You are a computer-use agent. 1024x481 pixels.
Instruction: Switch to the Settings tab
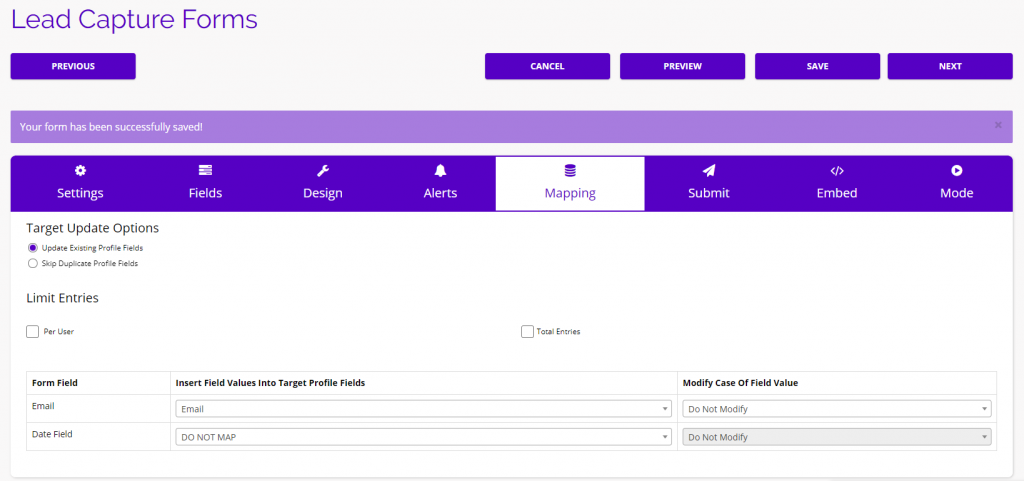tap(80, 183)
